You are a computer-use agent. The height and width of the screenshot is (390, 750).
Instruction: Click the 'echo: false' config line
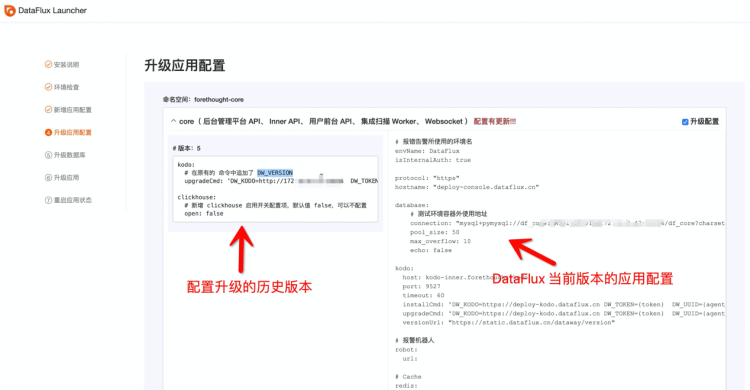tap(430, 250)
